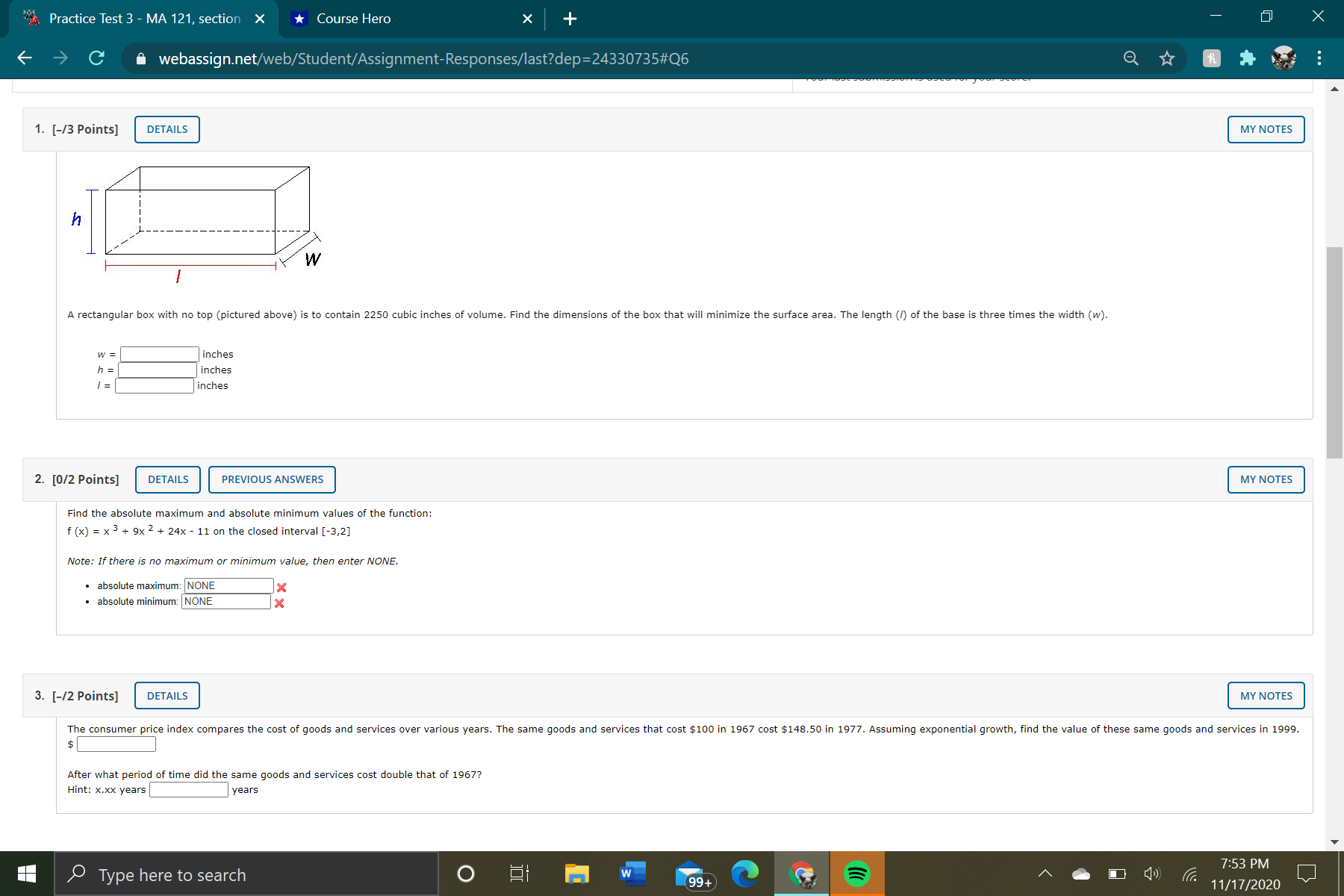Toggle the bookmark star for this page
The height and width of the screenshot is (896, 1344).
[x=1166, y=57]
